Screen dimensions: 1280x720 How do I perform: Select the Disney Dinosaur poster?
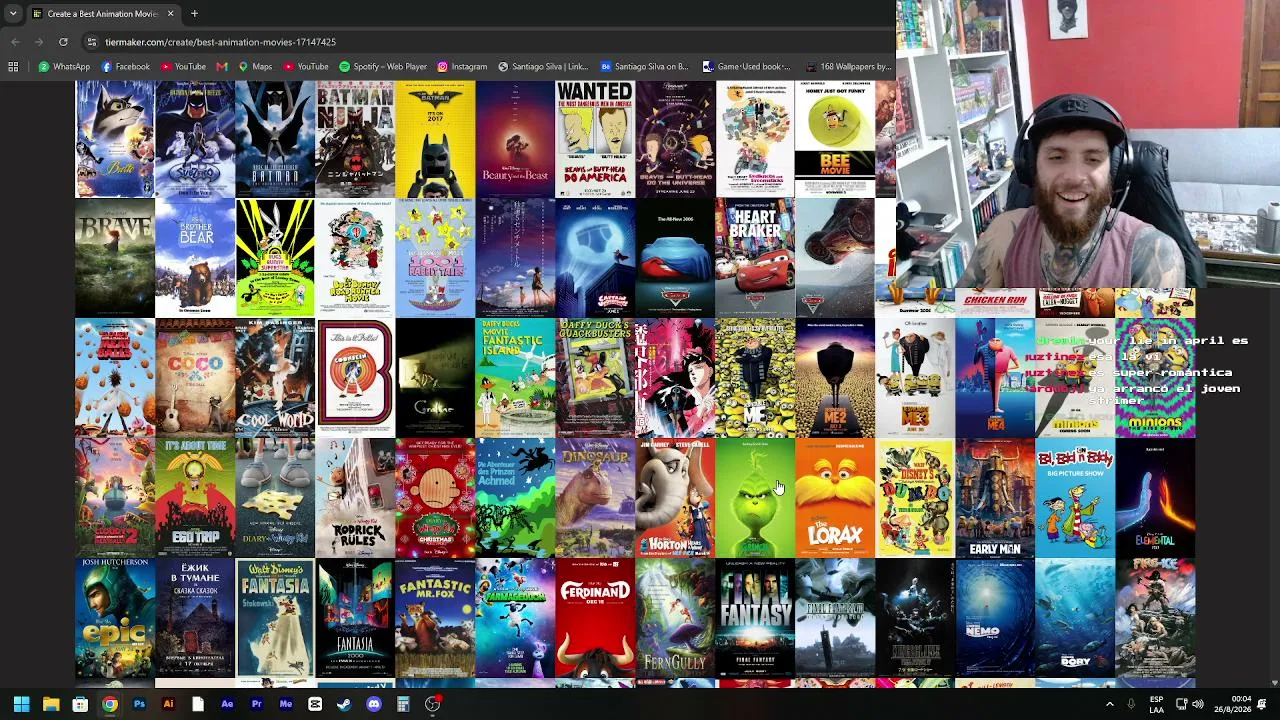595,498
